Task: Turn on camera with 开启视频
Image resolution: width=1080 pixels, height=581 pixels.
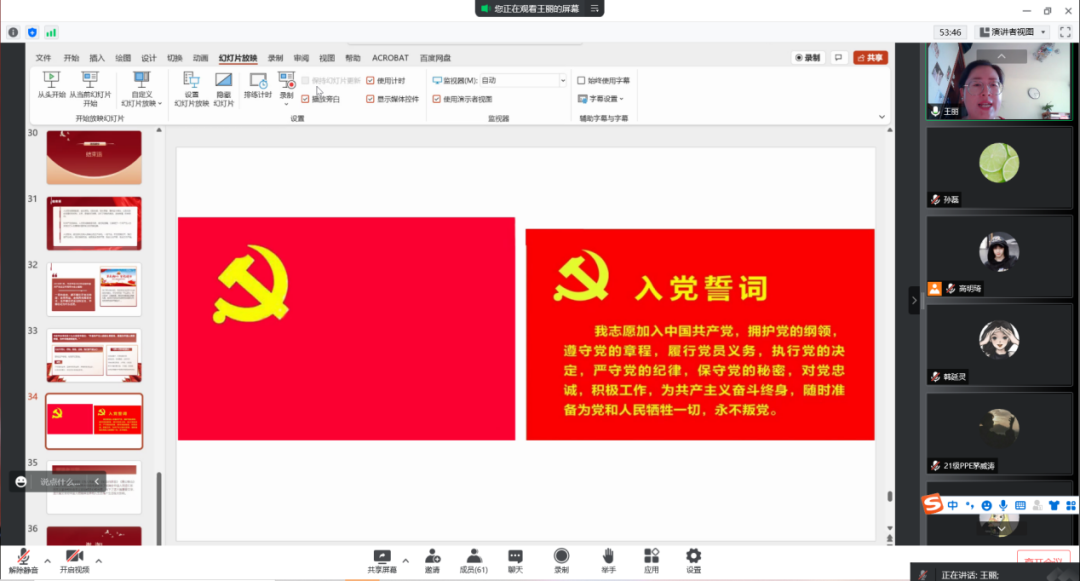Action: (74, 557)
